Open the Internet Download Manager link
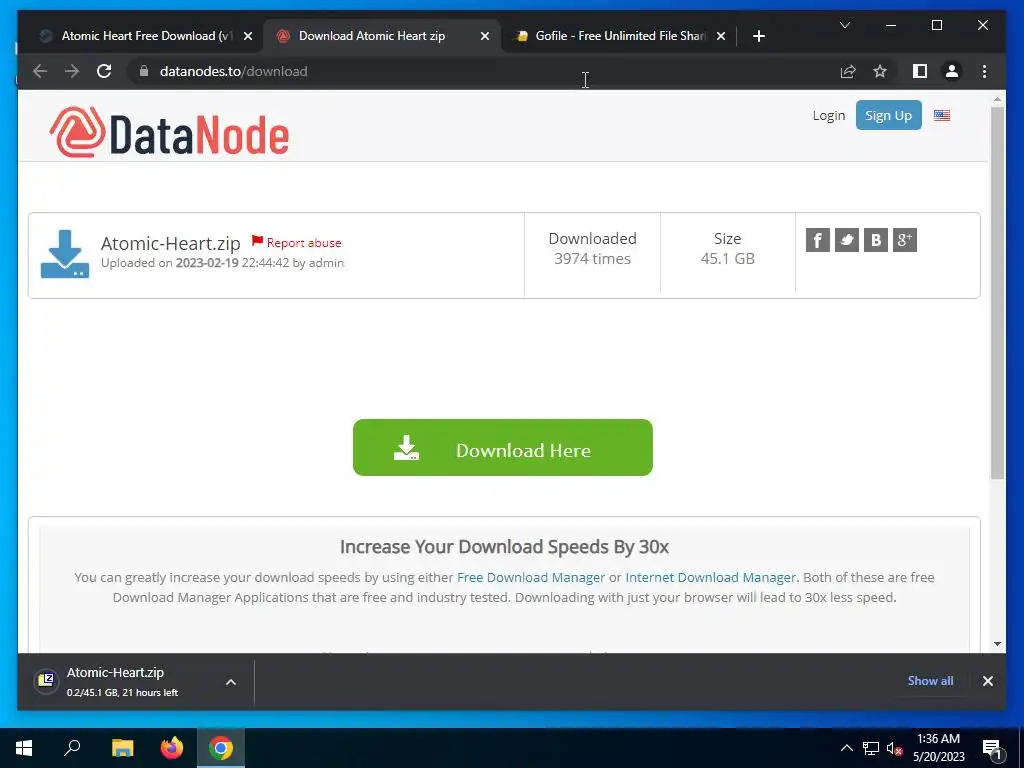The image size is (1024, 768). click(x=711, y=577)
